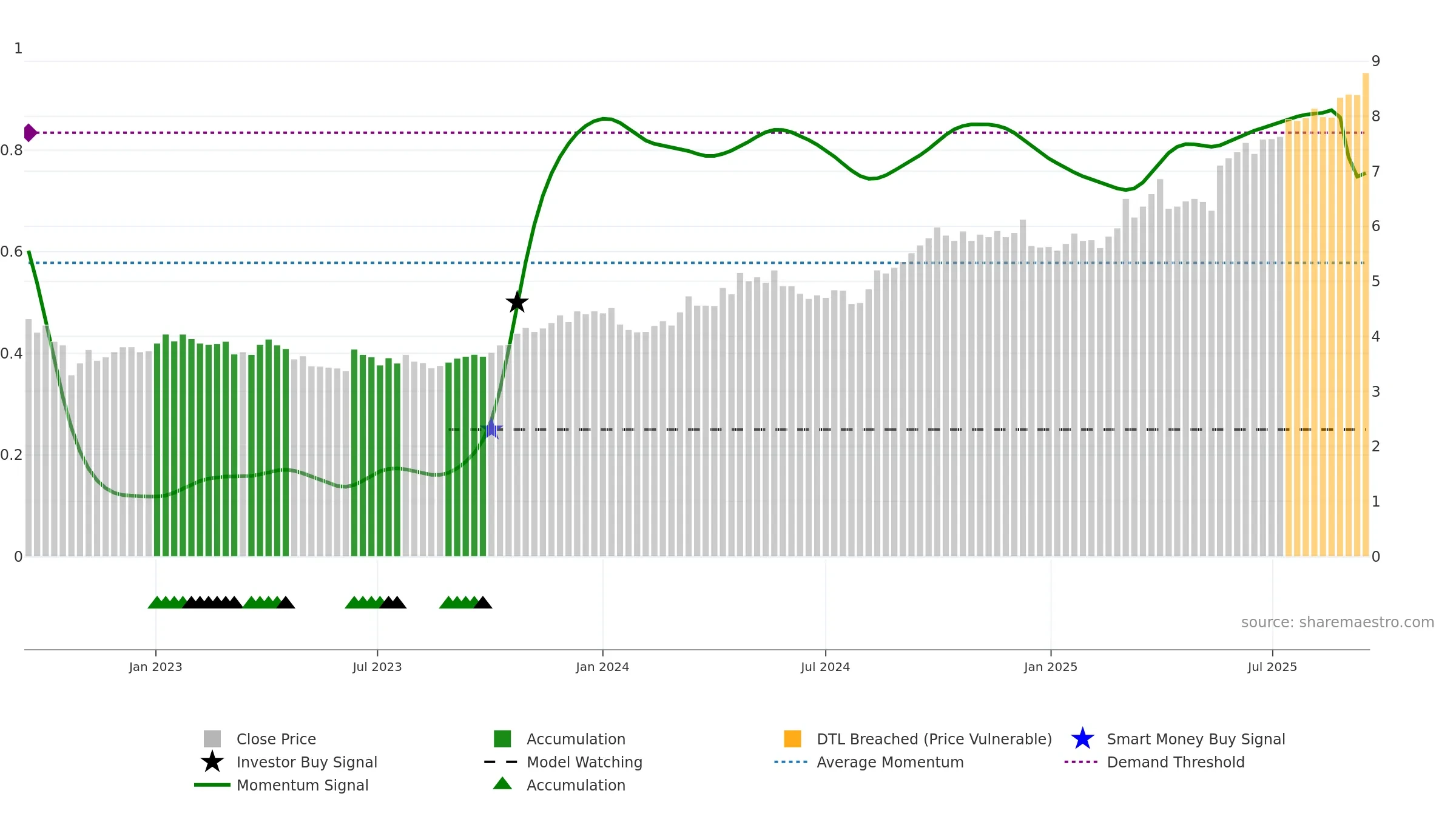This screenshot has width=1456, height=819.
Task: Click the black star icon in legend
Action: point(212,762)
